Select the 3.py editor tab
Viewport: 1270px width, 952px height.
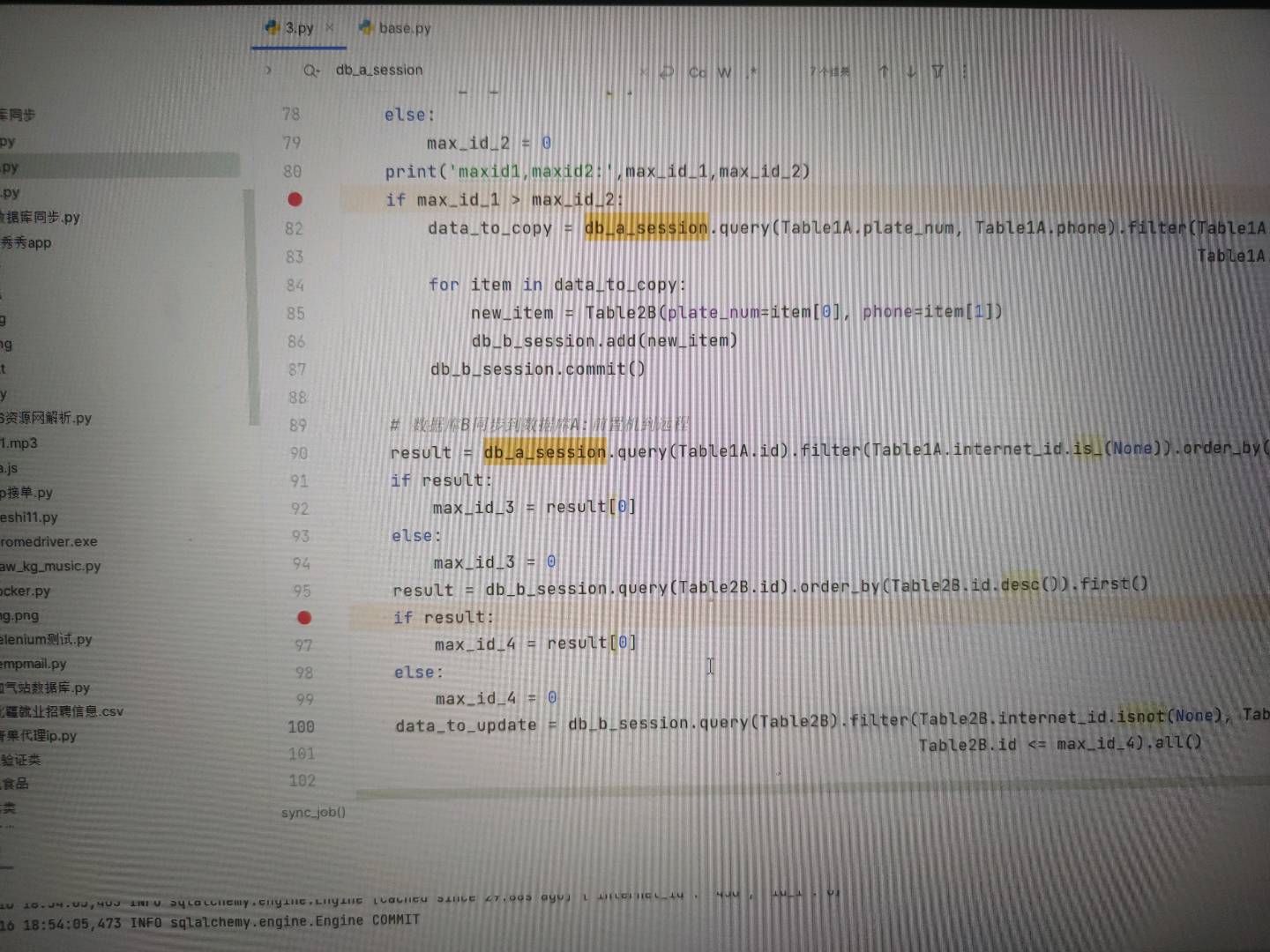298,28
